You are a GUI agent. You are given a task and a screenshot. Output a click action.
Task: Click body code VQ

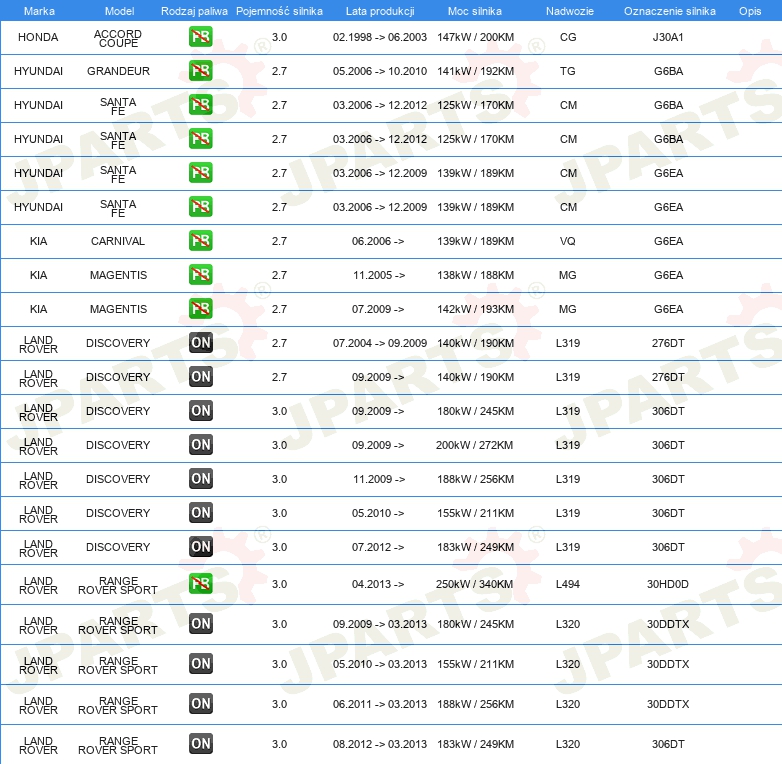pos(568,241)
